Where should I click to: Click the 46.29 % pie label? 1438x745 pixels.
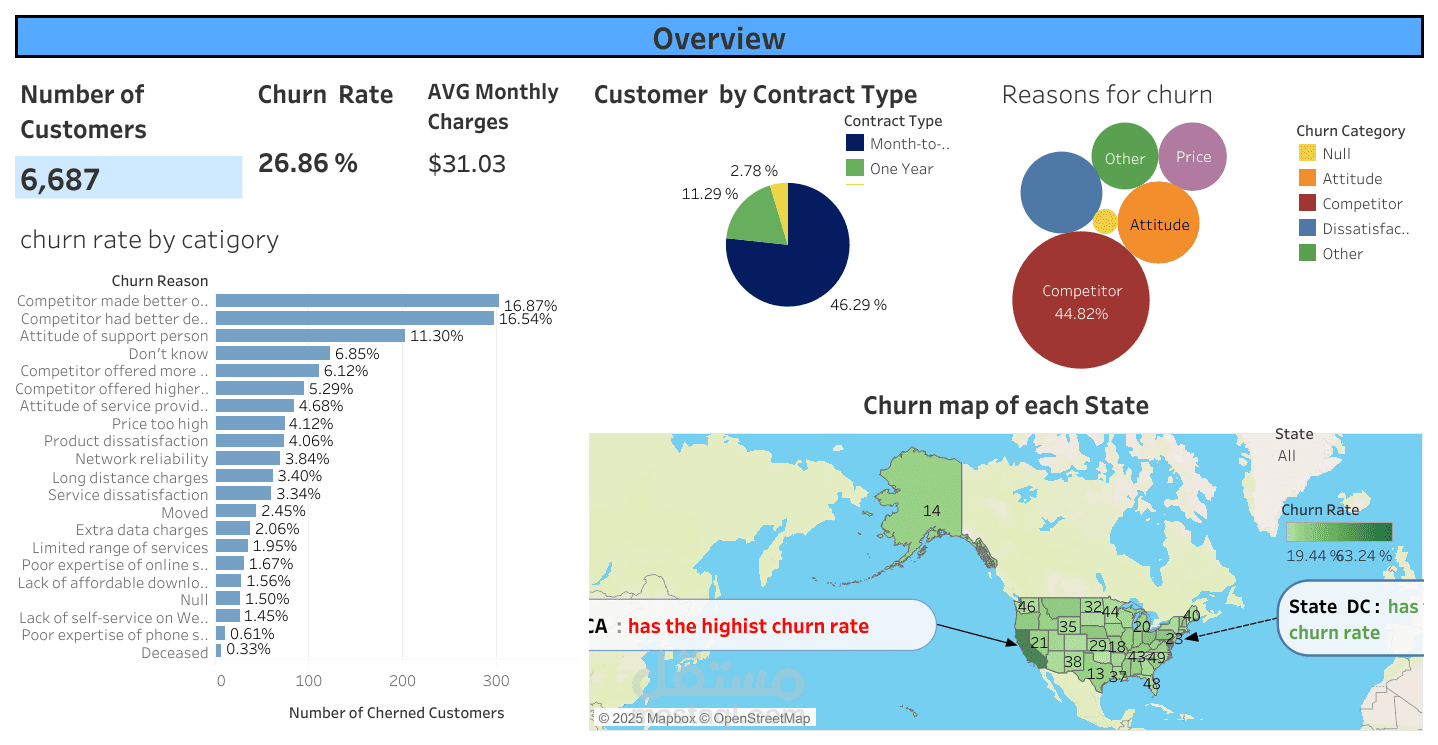click(x=858, y=304)
